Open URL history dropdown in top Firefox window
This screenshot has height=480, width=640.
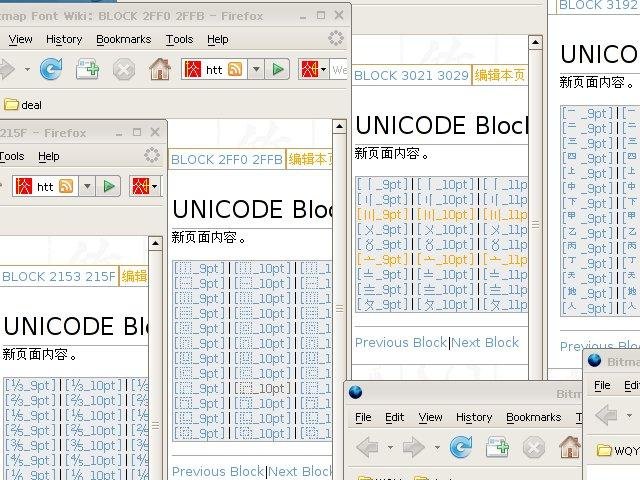pyautogui.click(x=256, y=69)
